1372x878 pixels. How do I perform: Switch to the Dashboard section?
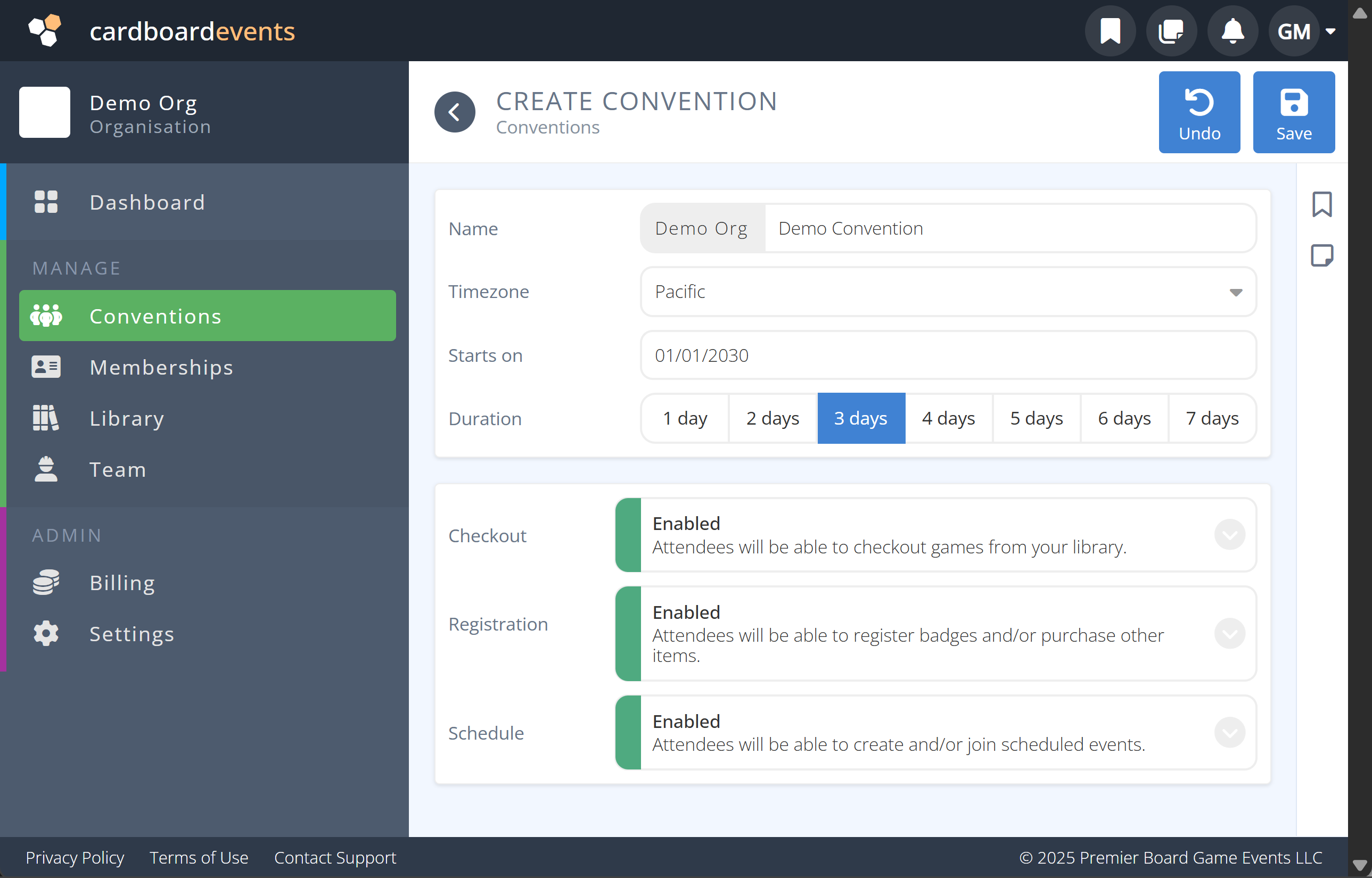(147, 202)
